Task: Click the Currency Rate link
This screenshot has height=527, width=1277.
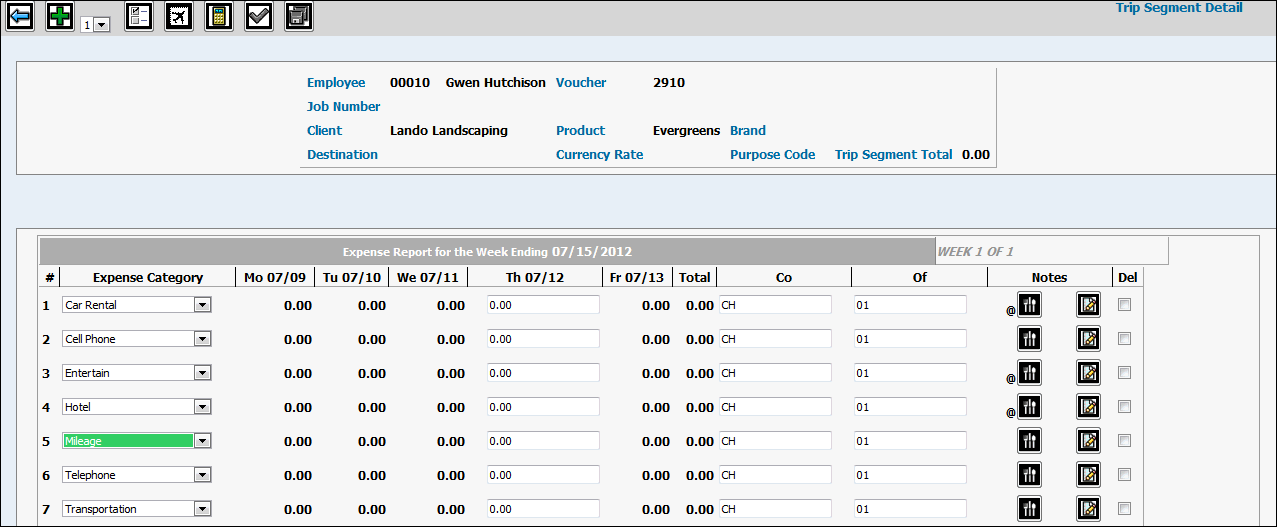Action: pos(599,155)
